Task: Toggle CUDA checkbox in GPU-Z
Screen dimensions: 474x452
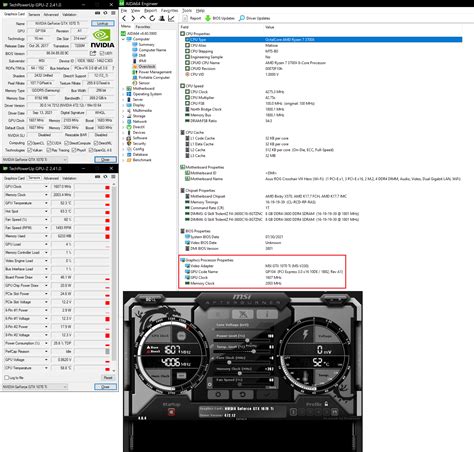Action: 49,143
